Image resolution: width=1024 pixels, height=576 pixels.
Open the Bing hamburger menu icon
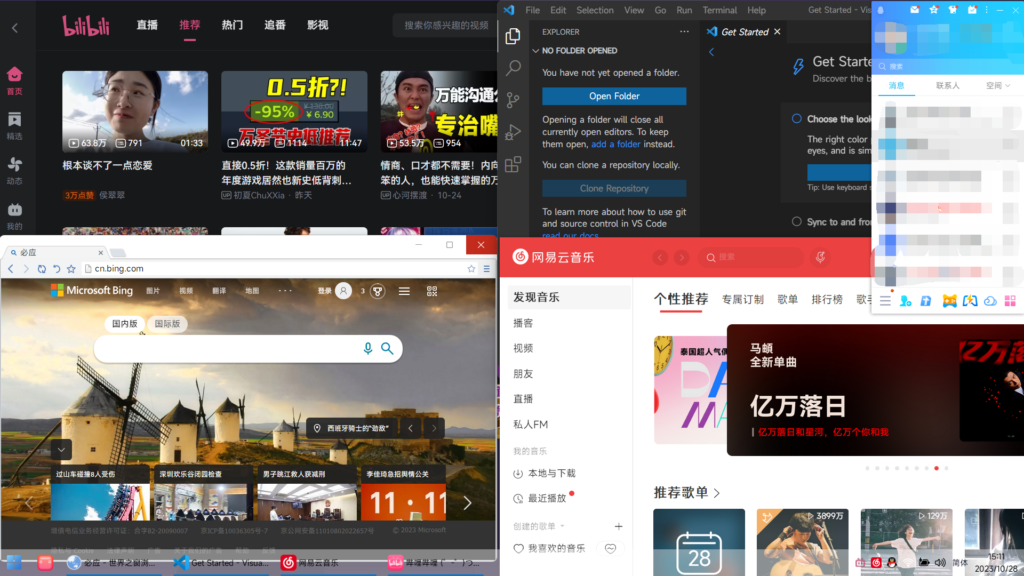(x=404, y=291)
